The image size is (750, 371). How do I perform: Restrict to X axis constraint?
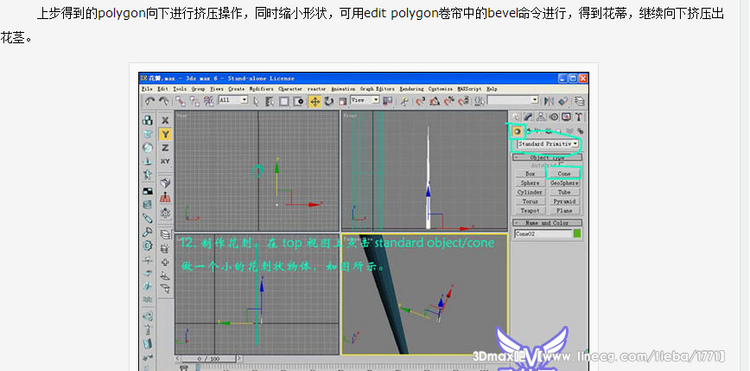point(165,120)
